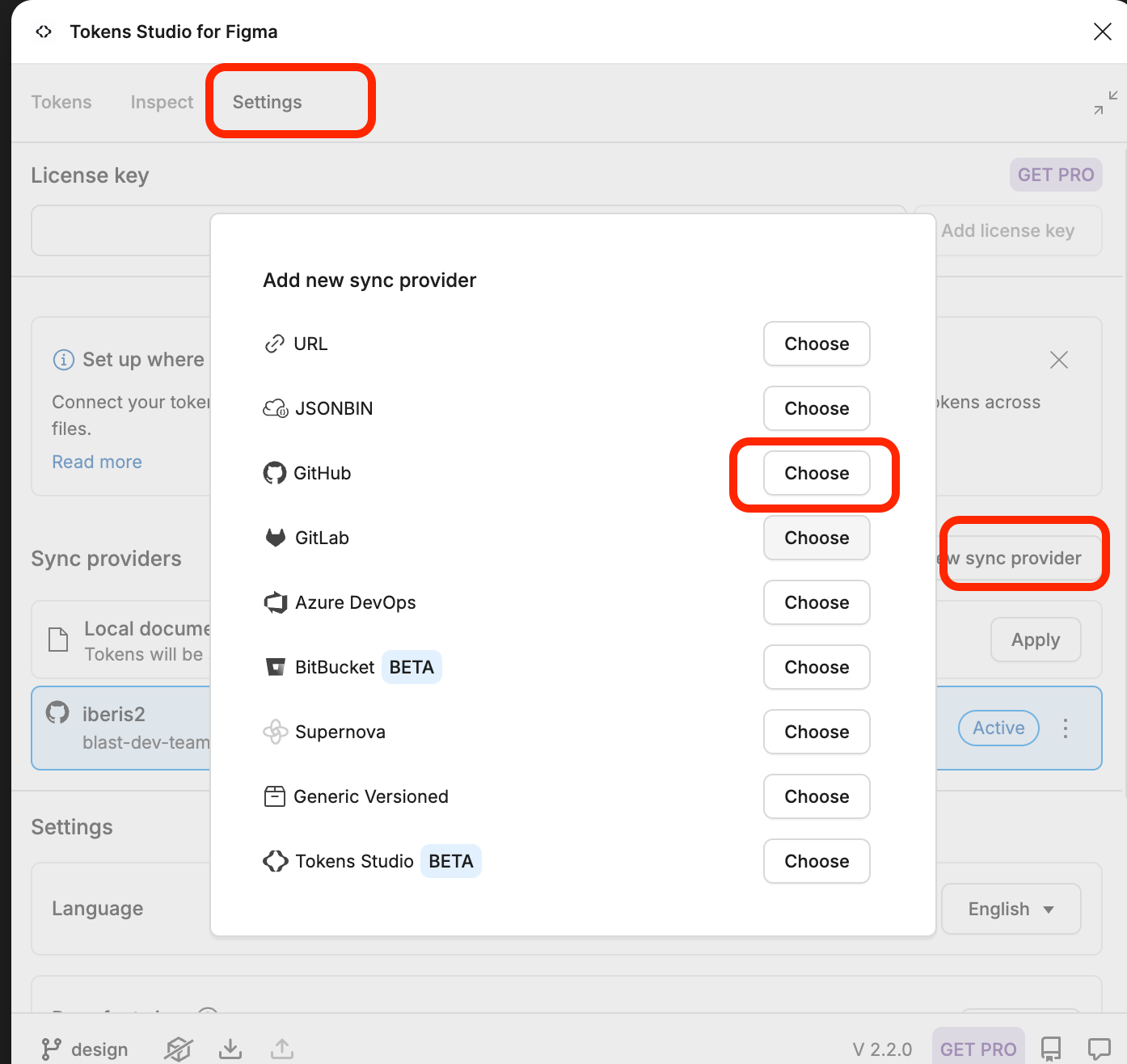Click the BETA badge next to Tokens Studio
Viewport: 1127px width, 1064px height.
coord(451,861)
